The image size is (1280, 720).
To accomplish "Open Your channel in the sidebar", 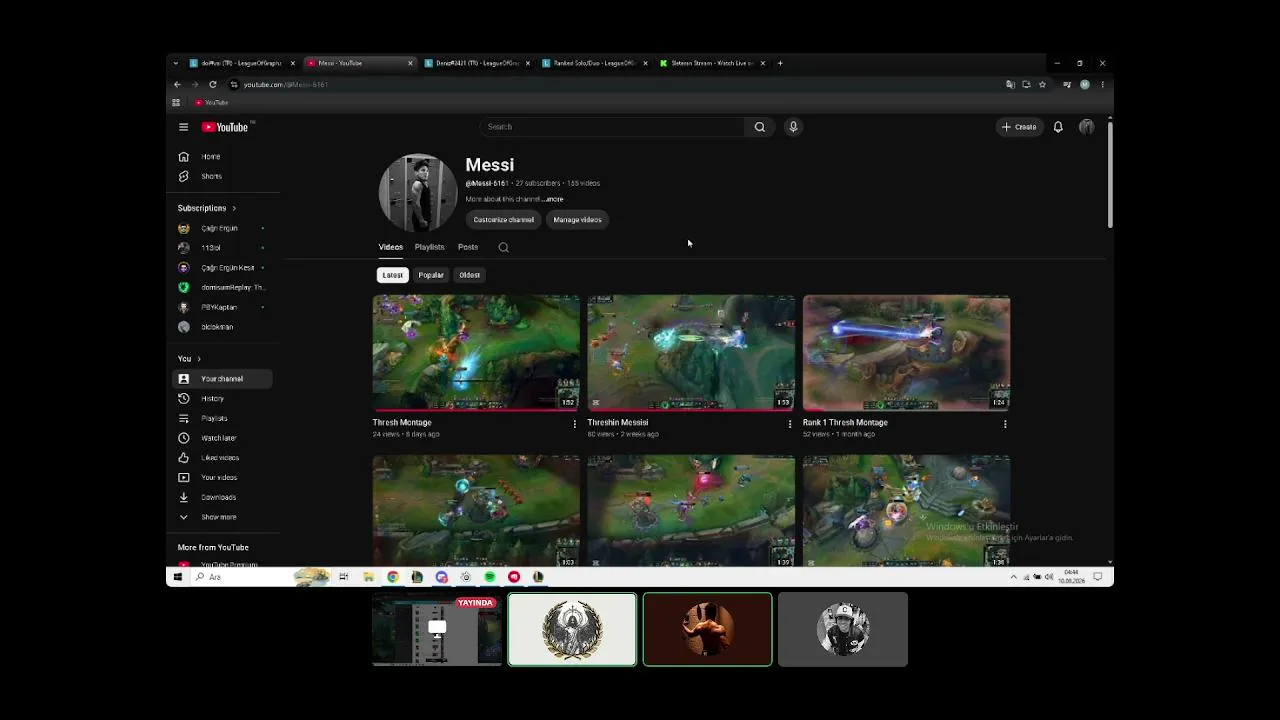I will [222, 379].
